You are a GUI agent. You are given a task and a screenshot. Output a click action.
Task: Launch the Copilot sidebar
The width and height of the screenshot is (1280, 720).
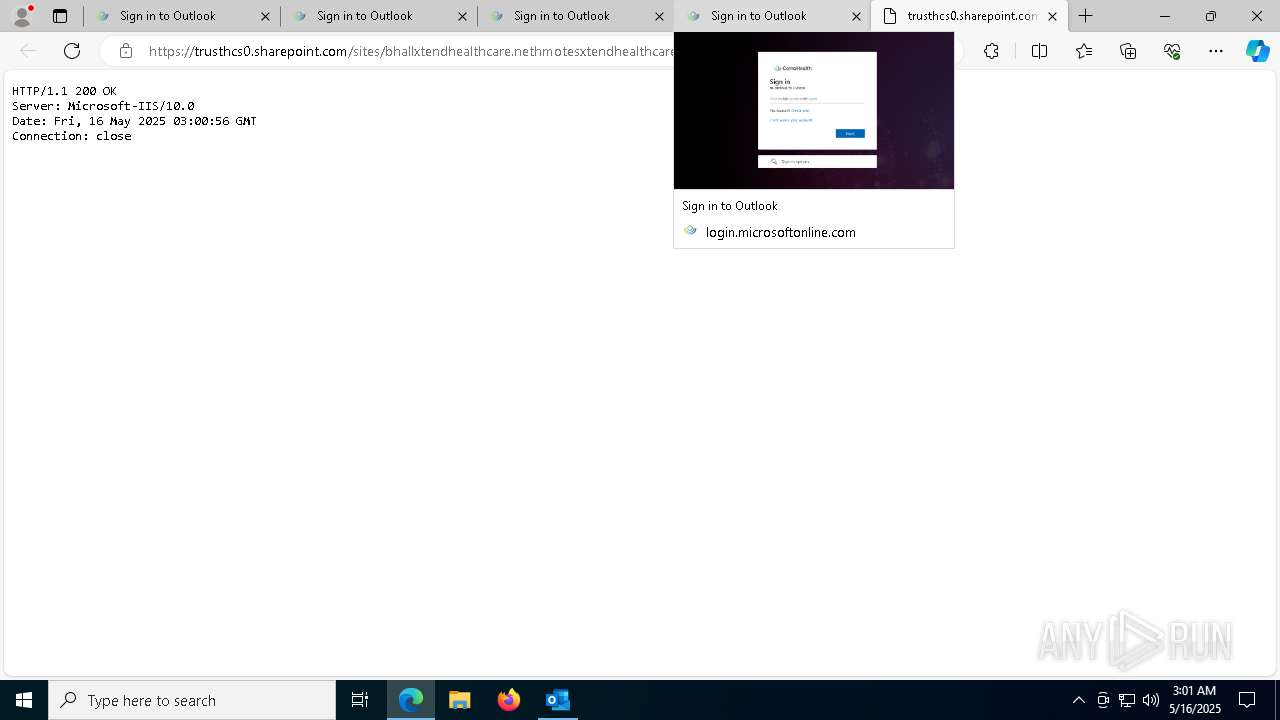pyautogui.click(x=1257, y=51)
